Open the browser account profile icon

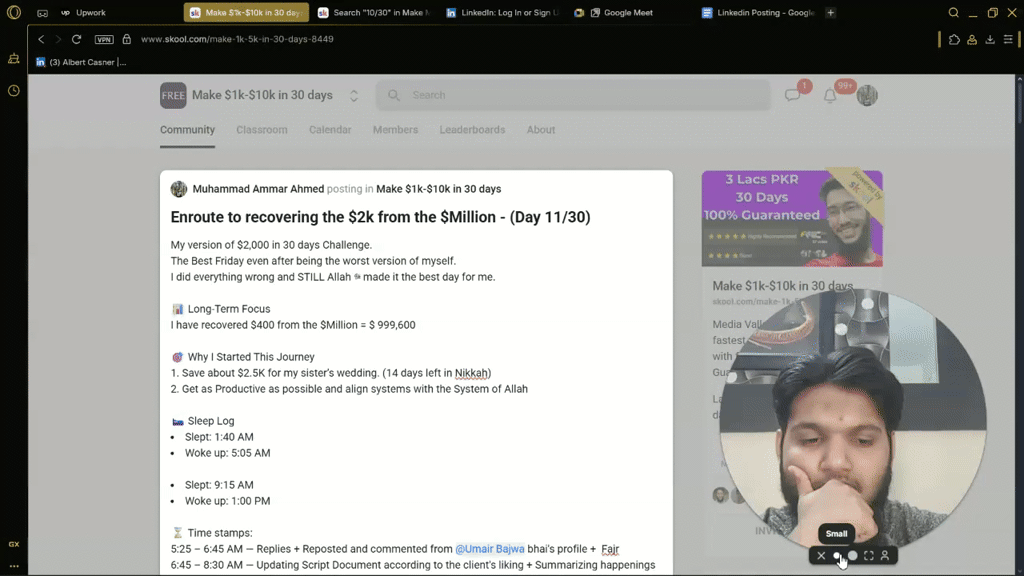[x=972, y=40]
